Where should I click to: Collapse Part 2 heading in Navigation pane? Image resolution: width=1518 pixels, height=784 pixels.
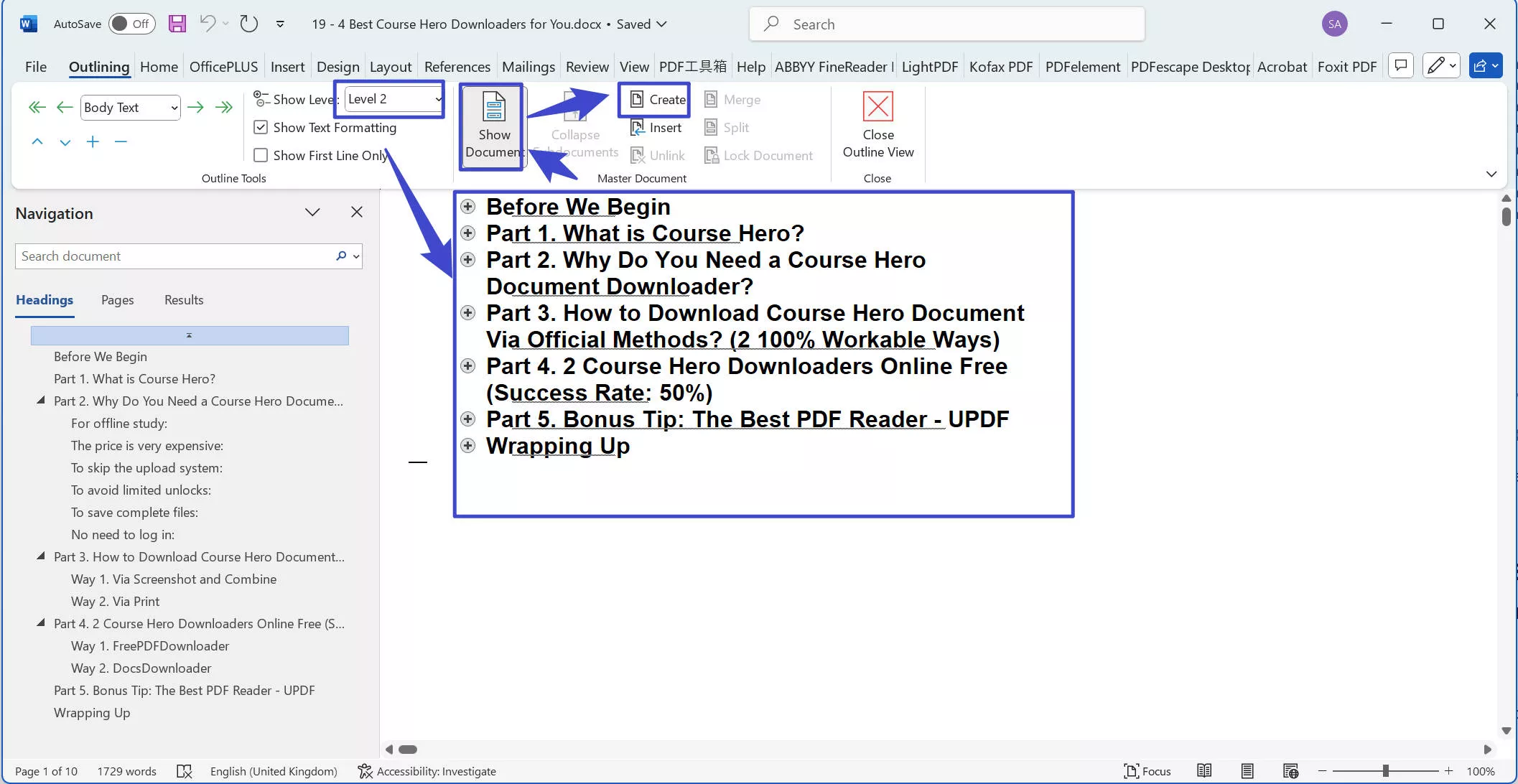(x=41, y=401)
